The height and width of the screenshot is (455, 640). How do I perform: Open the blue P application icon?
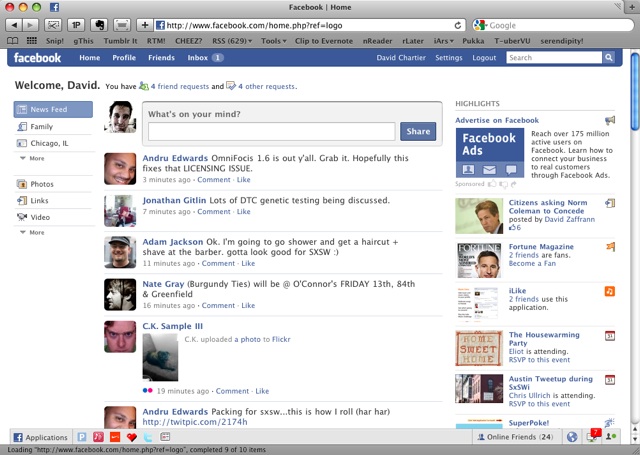tap(82, 437)
